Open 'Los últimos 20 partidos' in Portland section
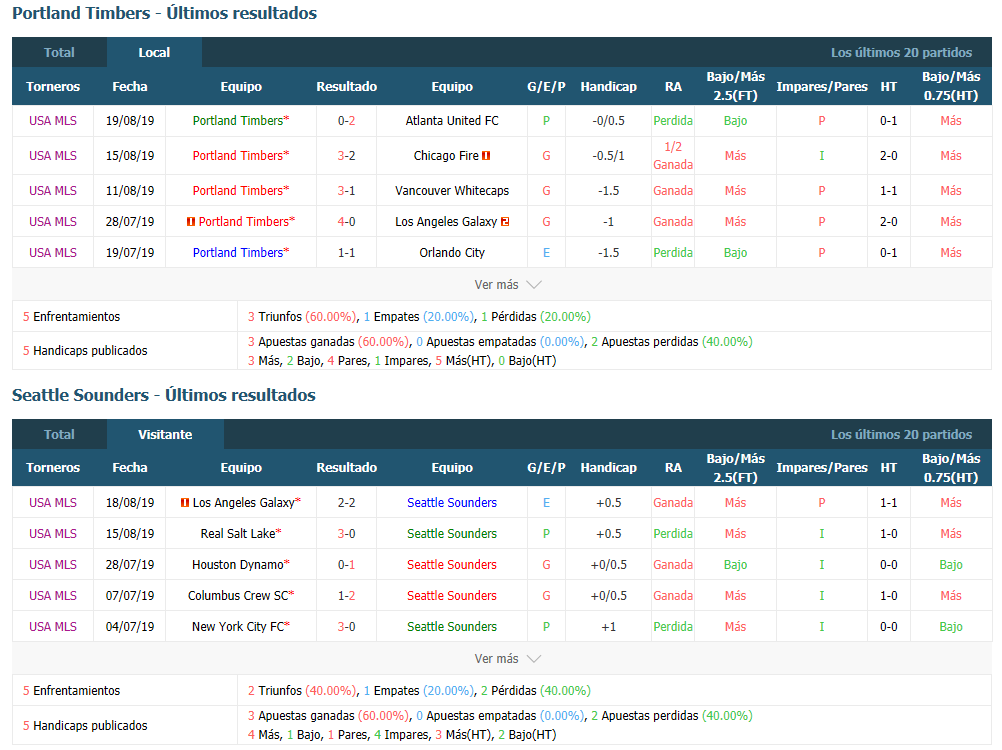 click(901, 52)
